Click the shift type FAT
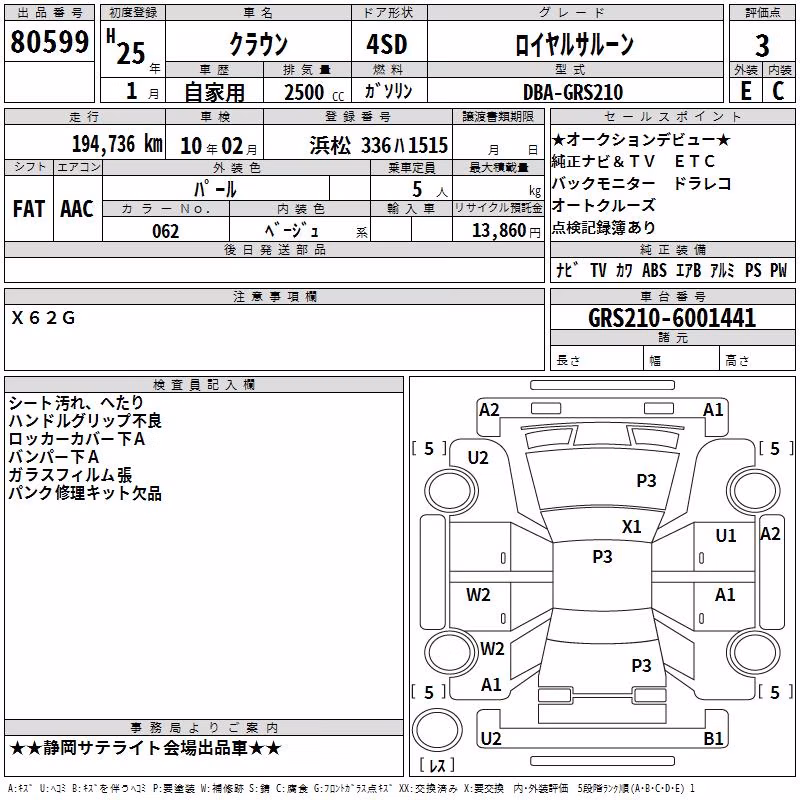The height and width of the screenshot is (800, 800). (29, 209)
